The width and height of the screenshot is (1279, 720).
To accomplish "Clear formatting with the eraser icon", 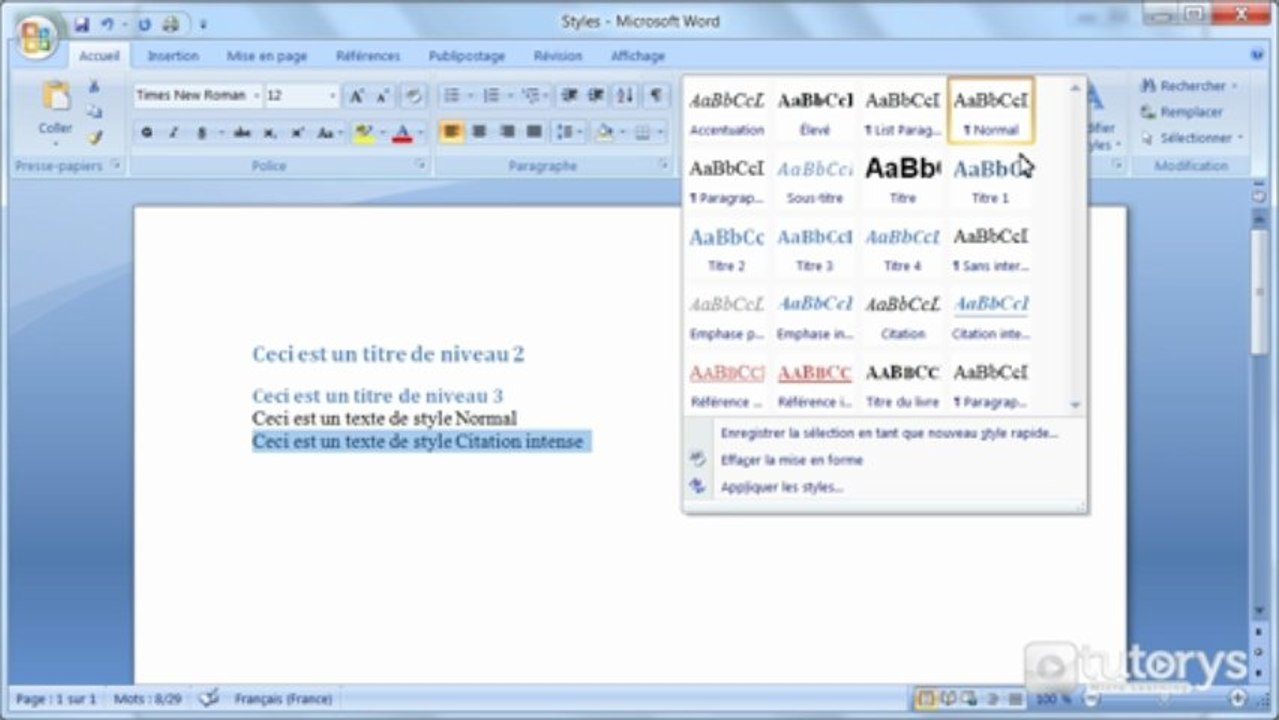I will 414,96.
